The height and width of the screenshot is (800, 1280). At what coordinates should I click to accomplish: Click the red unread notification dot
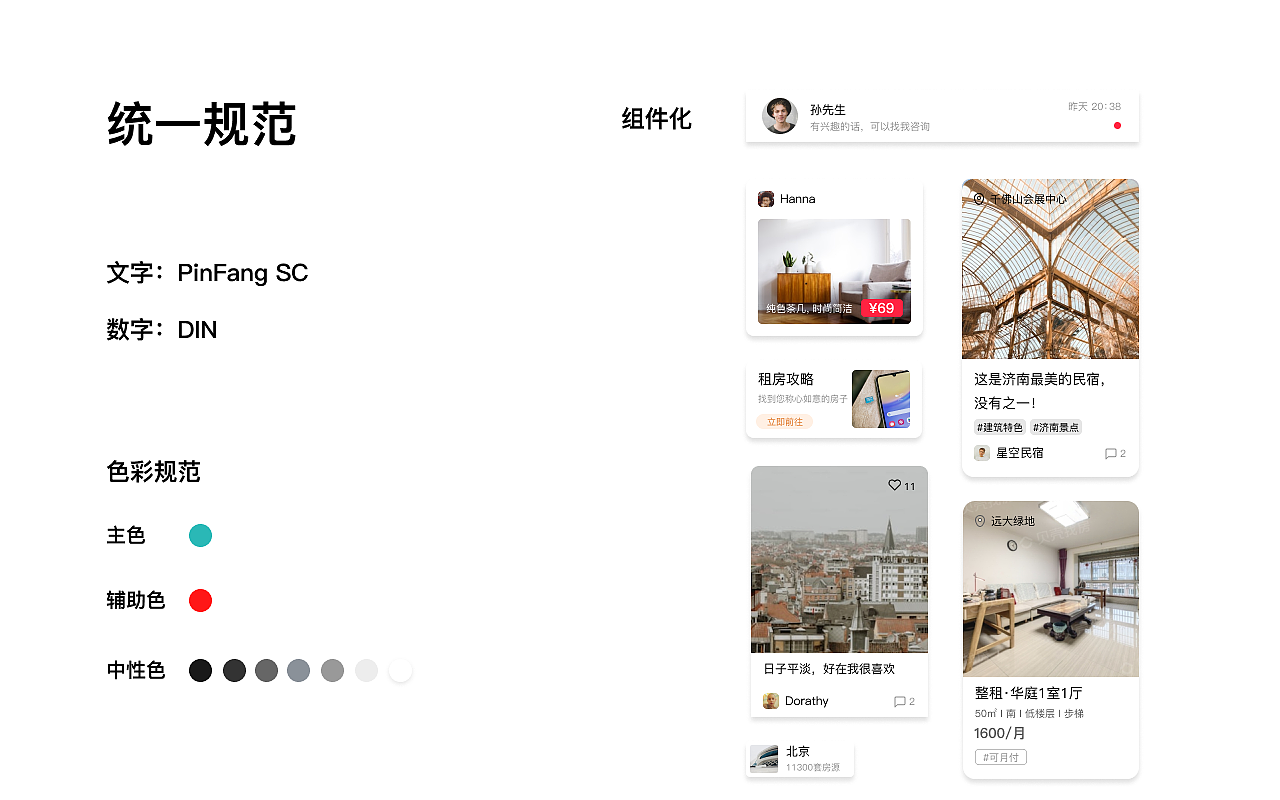[x=1117, y=125]
